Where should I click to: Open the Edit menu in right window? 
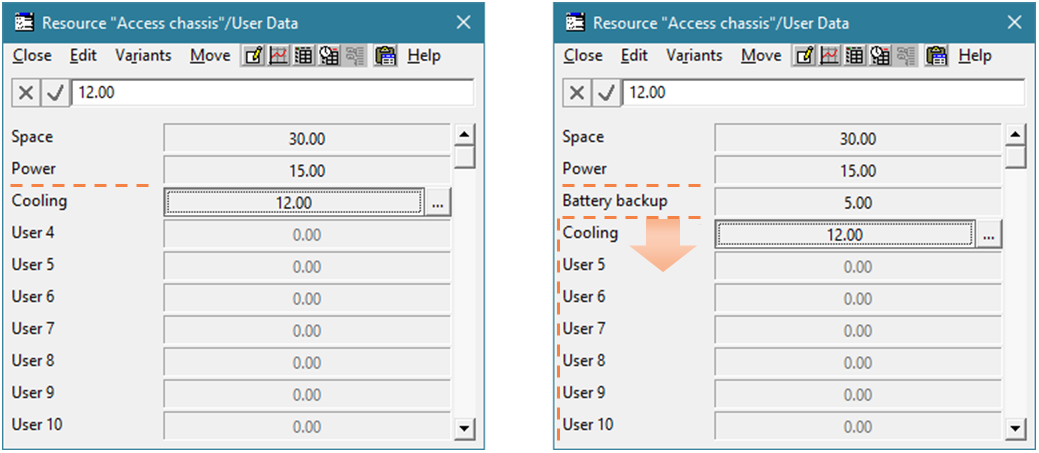[634, 56]
